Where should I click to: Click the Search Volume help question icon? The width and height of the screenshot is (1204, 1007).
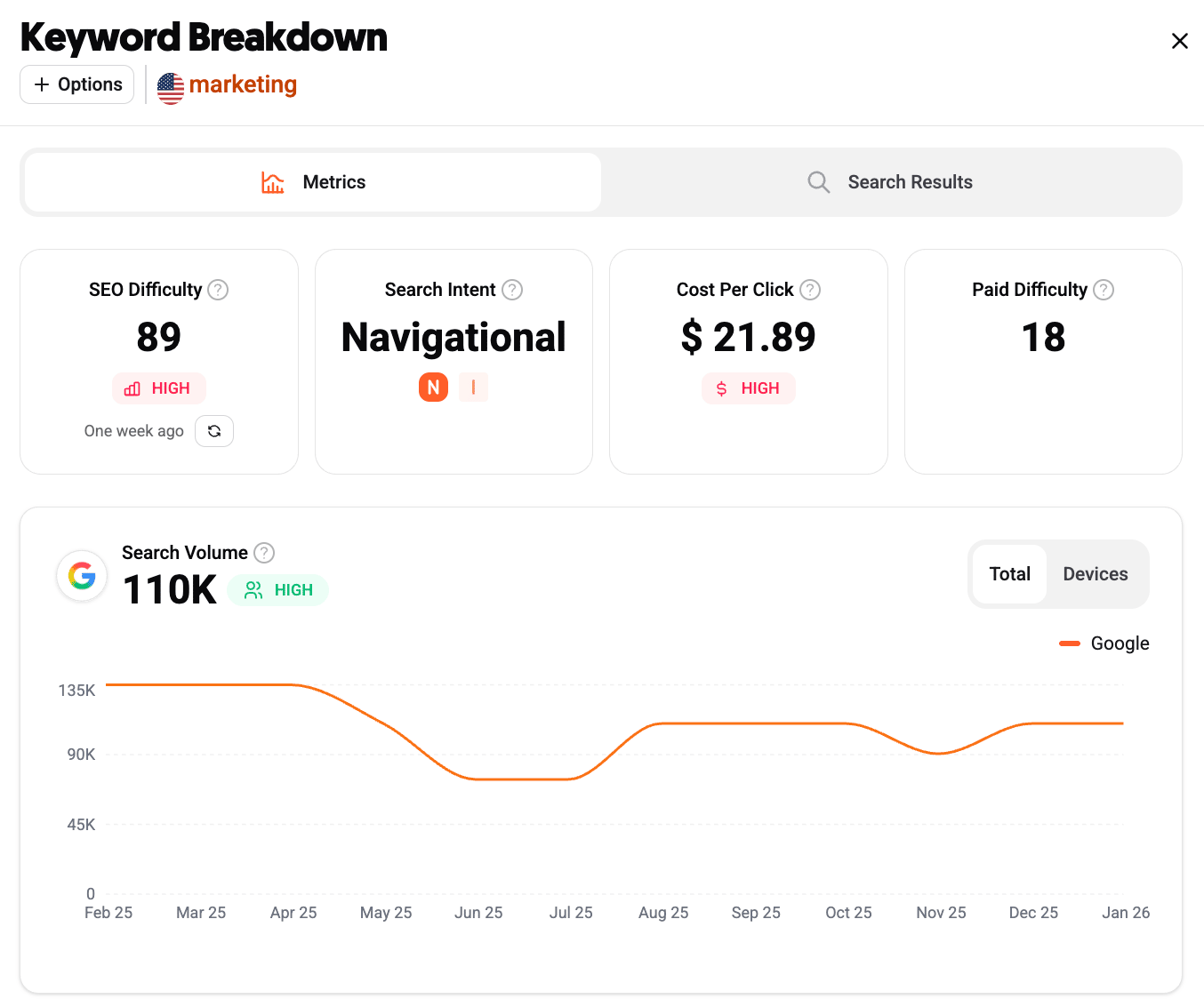[x=264, y=553]
